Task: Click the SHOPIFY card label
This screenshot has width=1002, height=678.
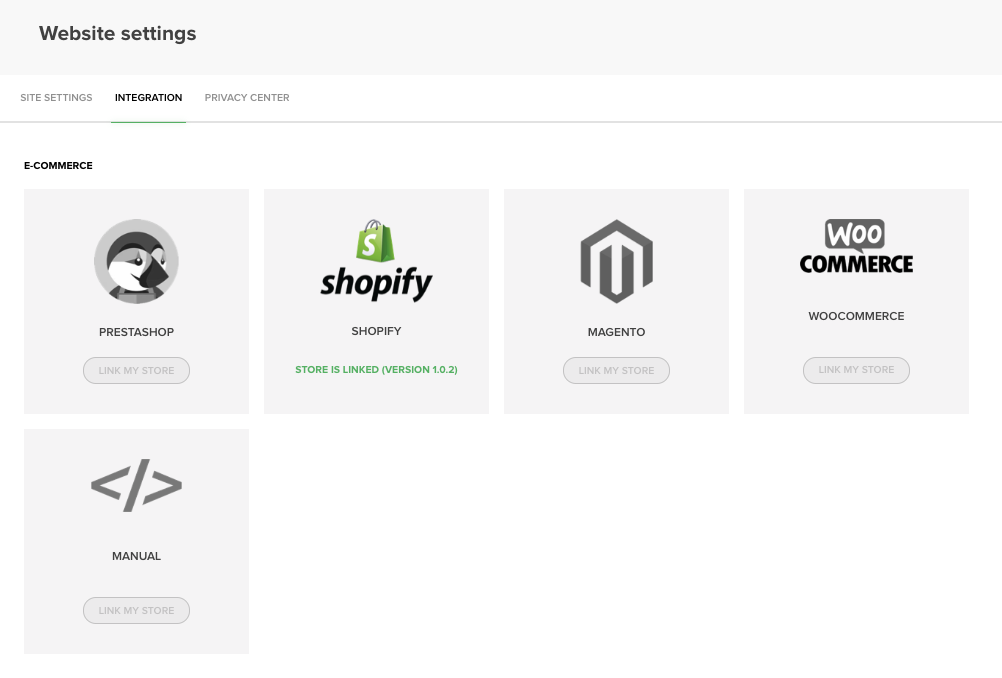Action: [x=376, y=331]
